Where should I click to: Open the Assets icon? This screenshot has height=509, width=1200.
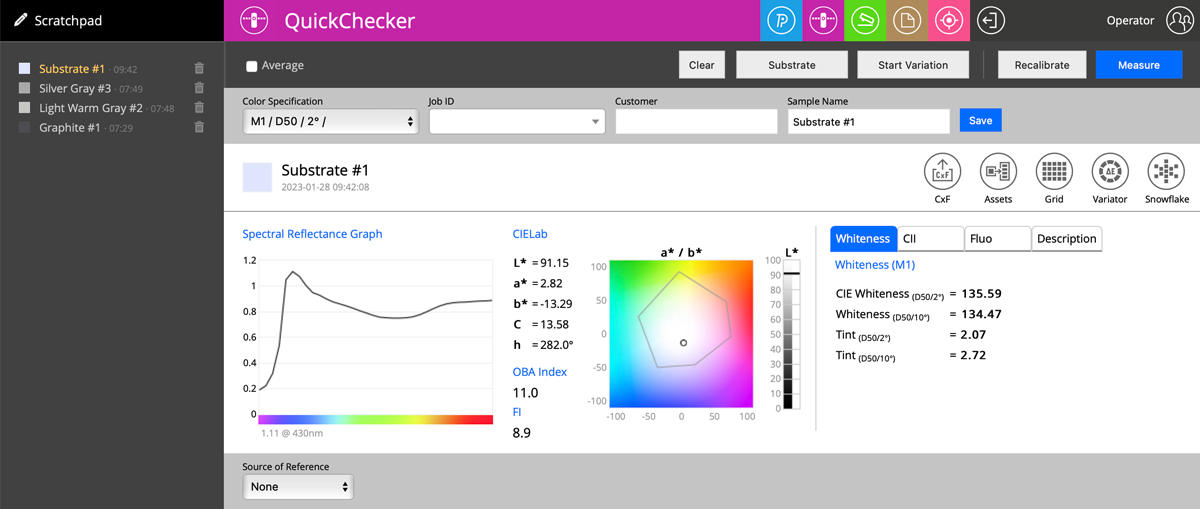[x=998, y=172]
